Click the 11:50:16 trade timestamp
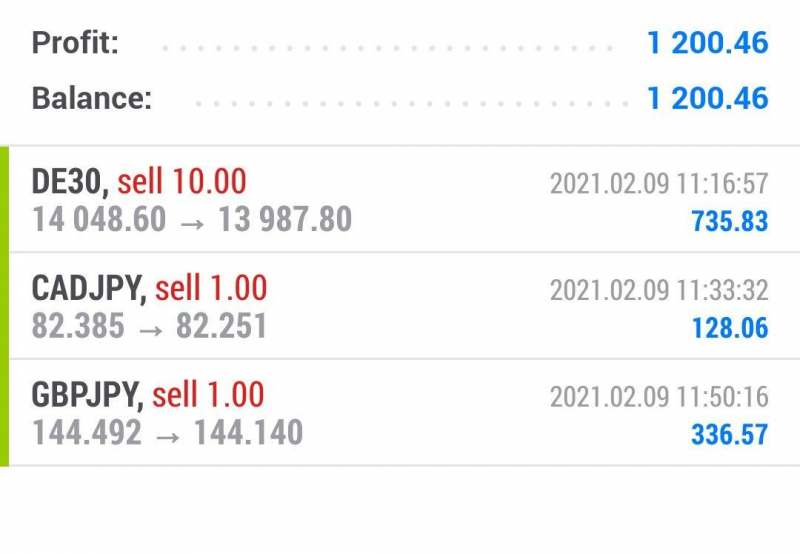800x554 pixels. pyautogui.click(x=659, y=397)
